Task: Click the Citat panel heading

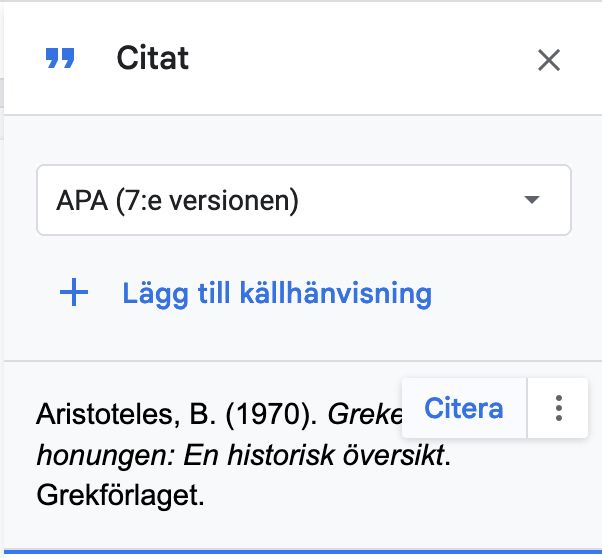Action: 152,58
